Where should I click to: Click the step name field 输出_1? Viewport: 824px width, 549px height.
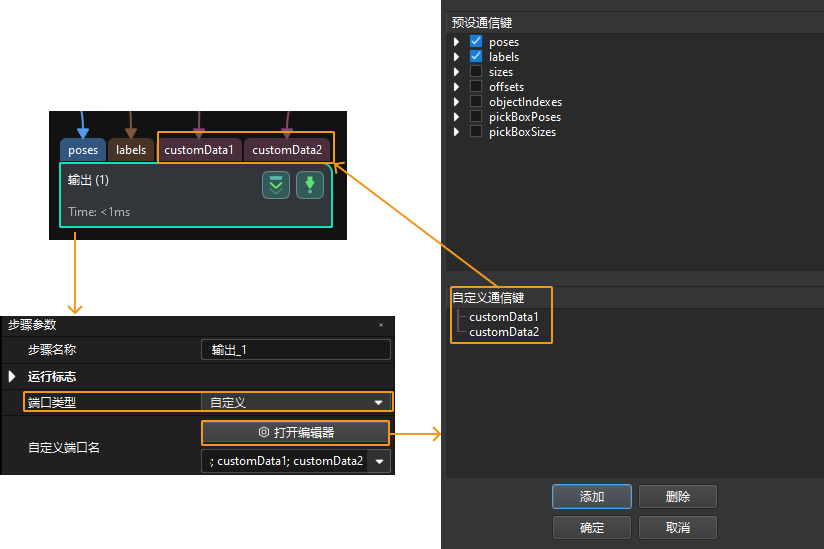pyautogui.click(x=296, y=350)
